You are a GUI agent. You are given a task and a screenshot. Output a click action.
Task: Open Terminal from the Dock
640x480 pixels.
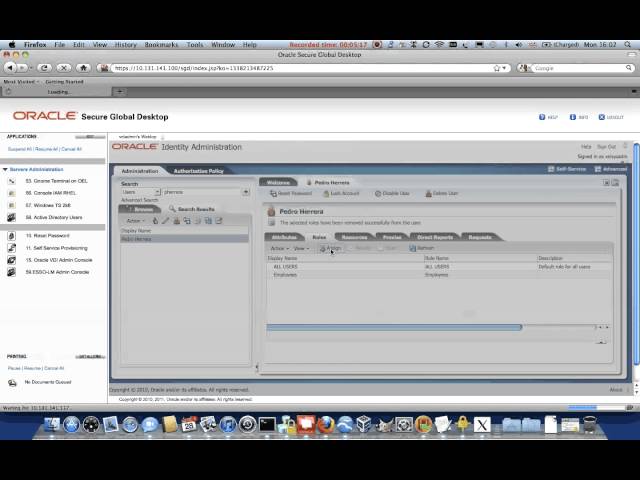click(x=267, y=424)
